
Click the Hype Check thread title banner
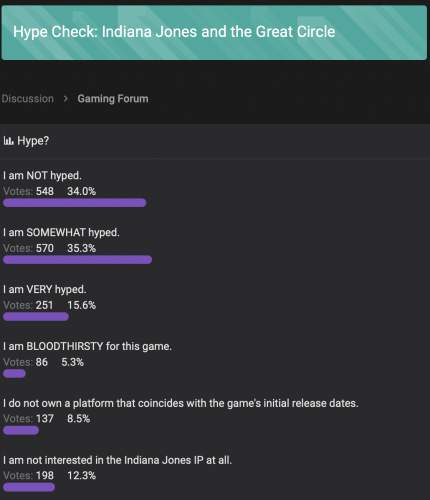tap(214, 33)
